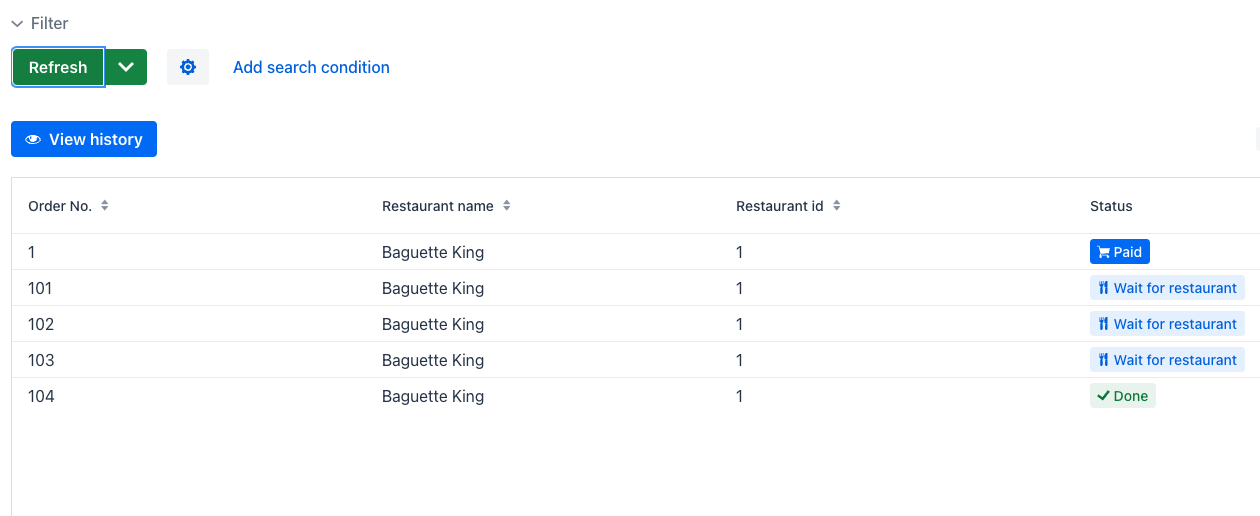The image size is (1260, 516).
Task: Click Baguette King in order 103 row
Action: 433,360
